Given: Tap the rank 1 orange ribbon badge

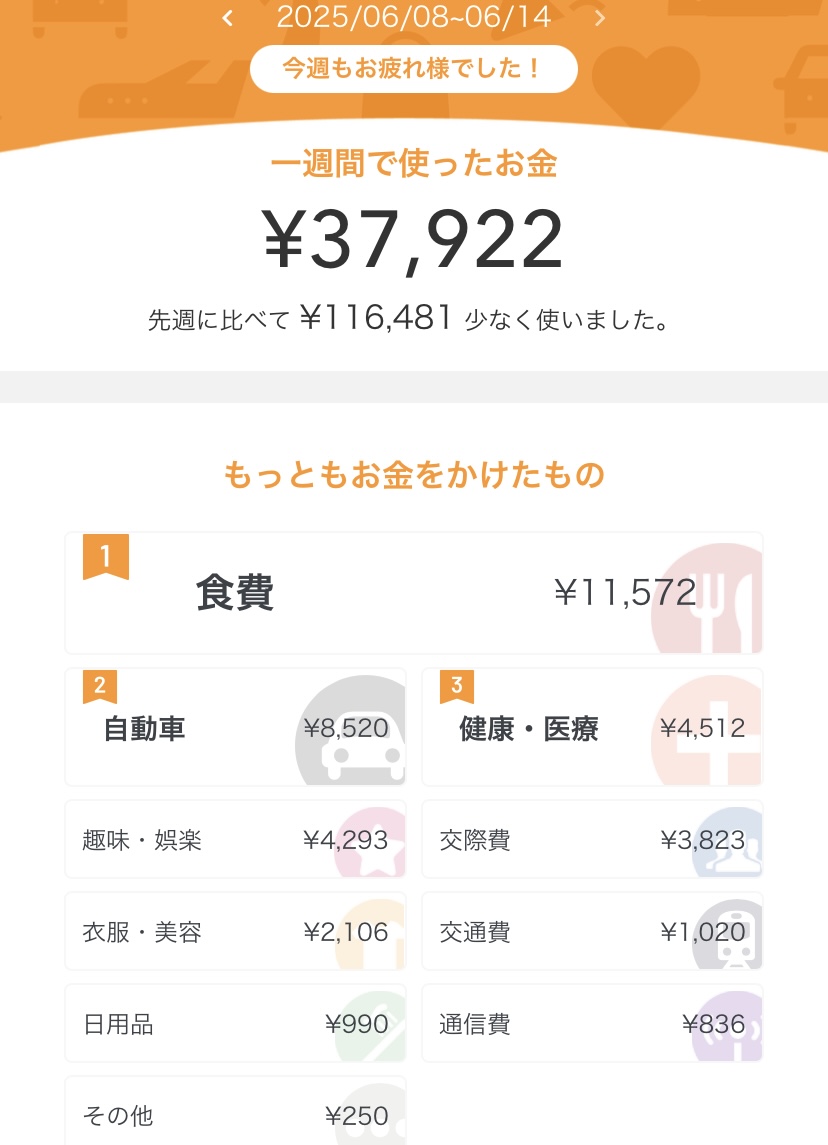Looking at the screenshot, I should pos(105,557).
